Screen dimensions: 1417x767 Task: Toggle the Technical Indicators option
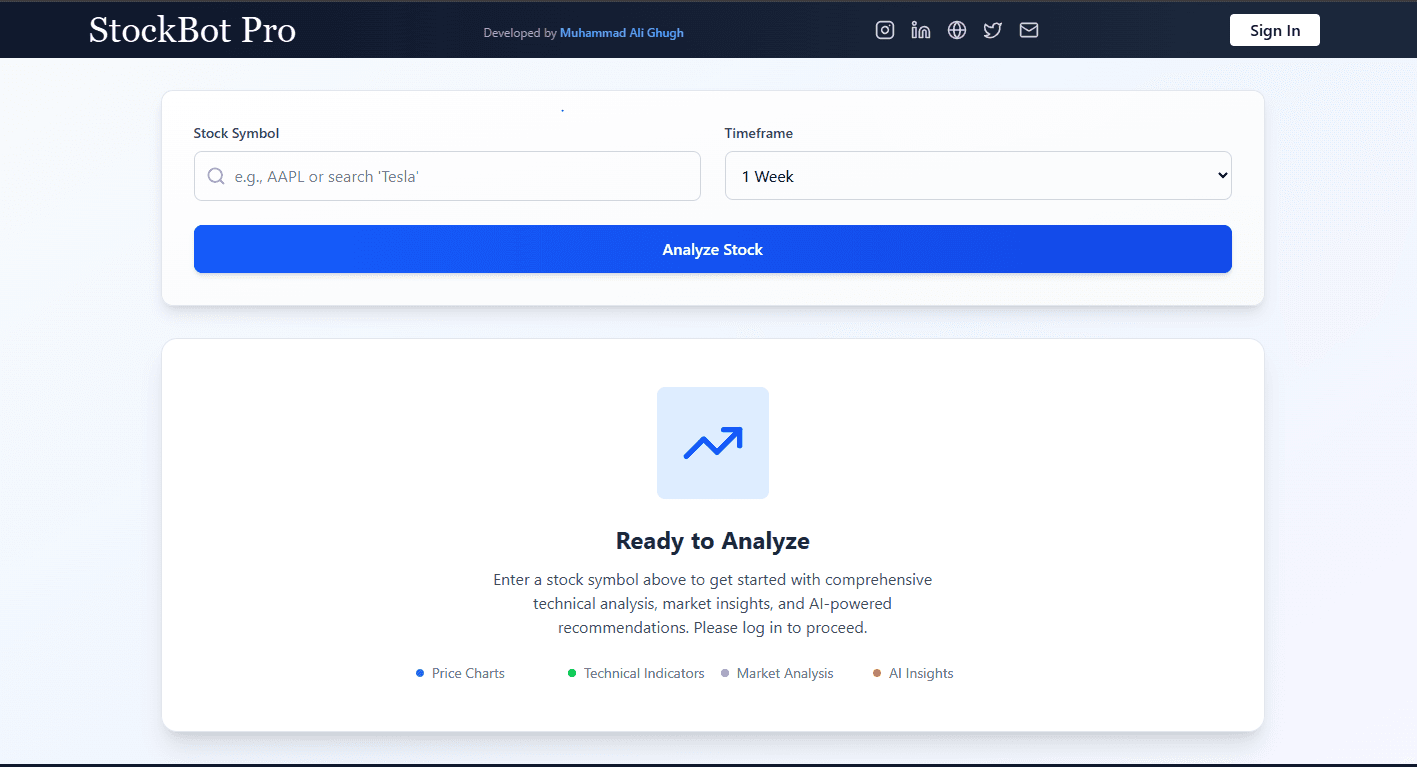635,673
